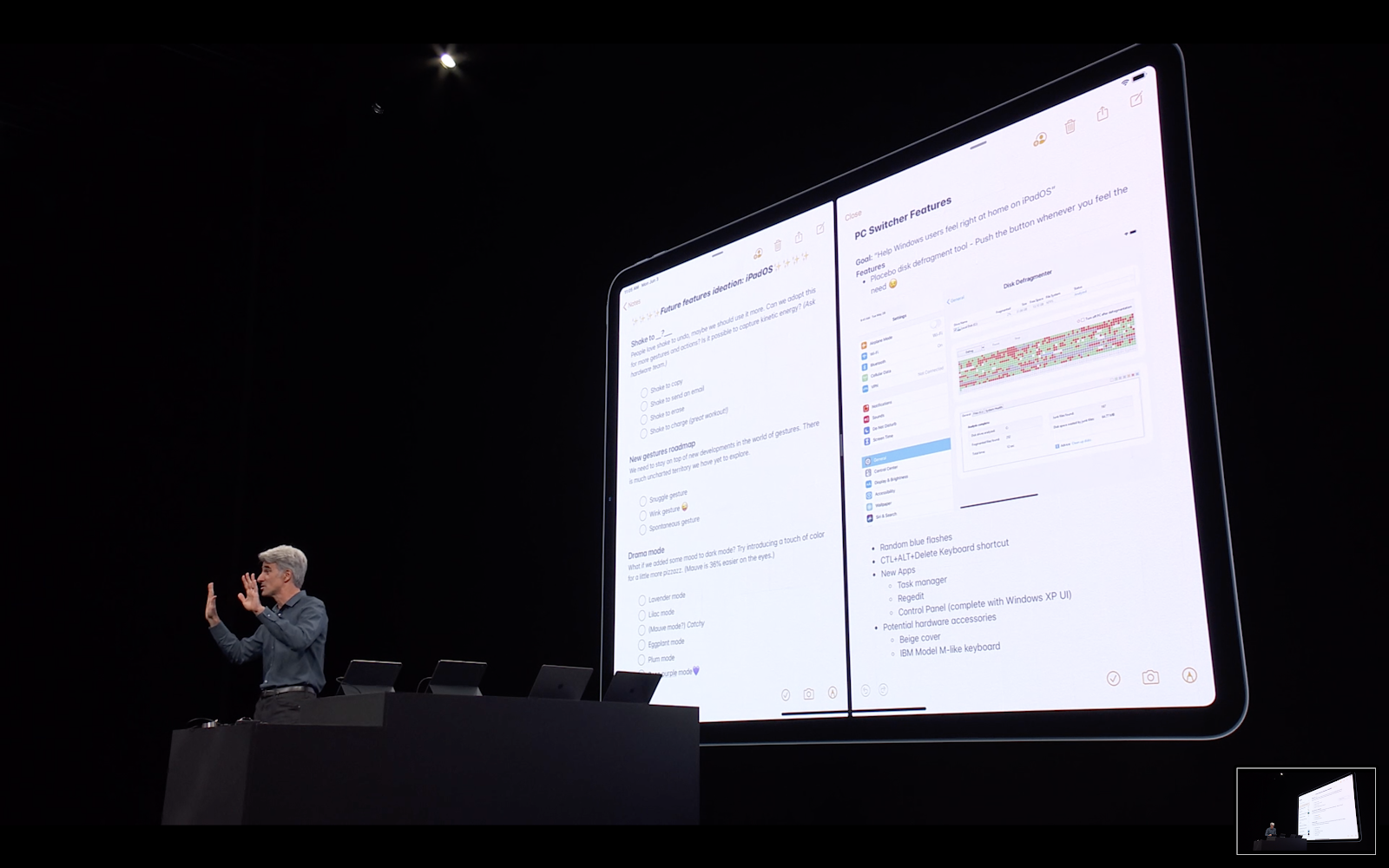Viewport: 1389px width, 868px height.
Task: Tap the 'Potential hardware accessories' bullet
Action: coord(939,621)
